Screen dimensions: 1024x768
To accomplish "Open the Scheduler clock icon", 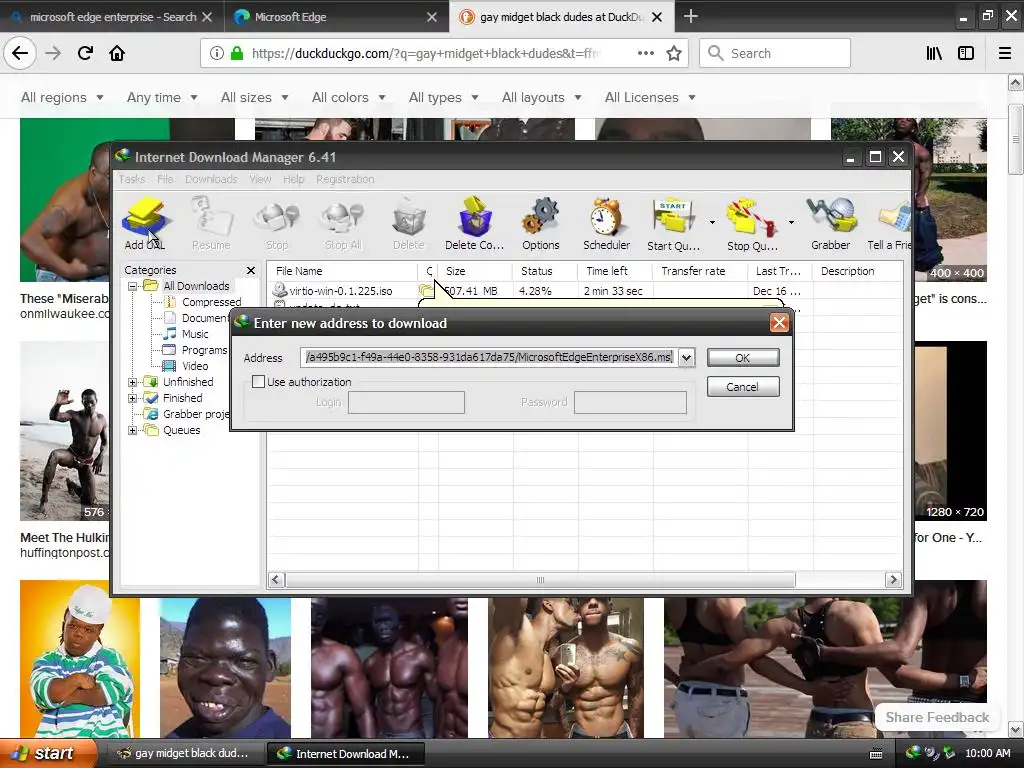I will point(607,223).
